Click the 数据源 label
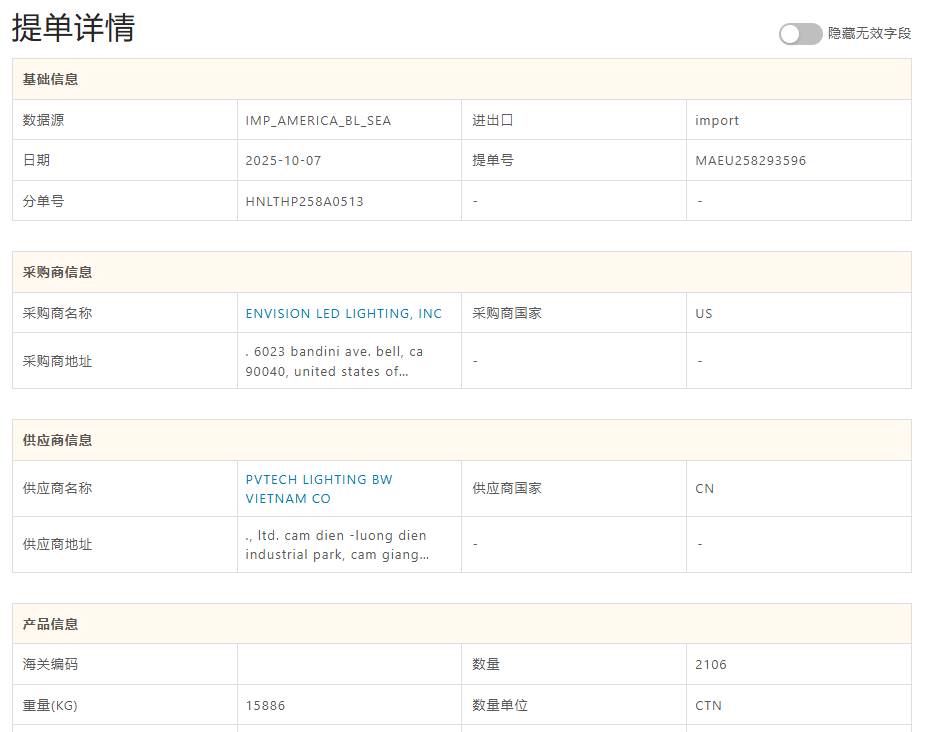931x732 pixels. 43,121
